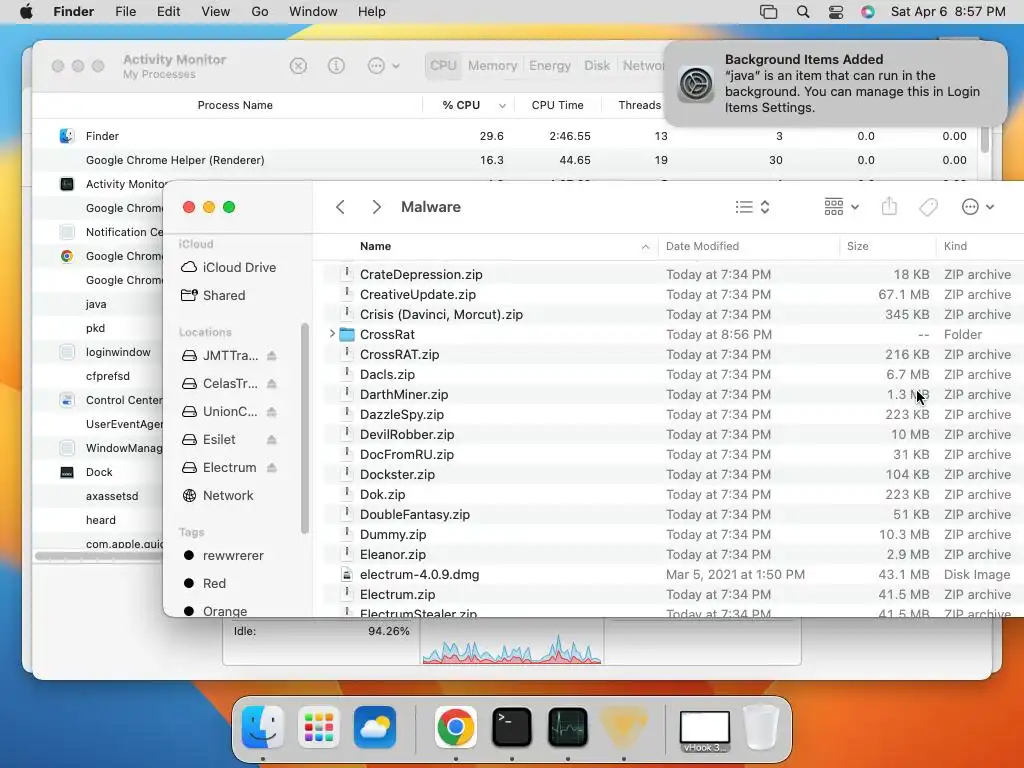Viewport: 1024px width, 768px height.
Task: Open the Group By dropdown in Finder toolbar
Action: [x=841, y=207]
